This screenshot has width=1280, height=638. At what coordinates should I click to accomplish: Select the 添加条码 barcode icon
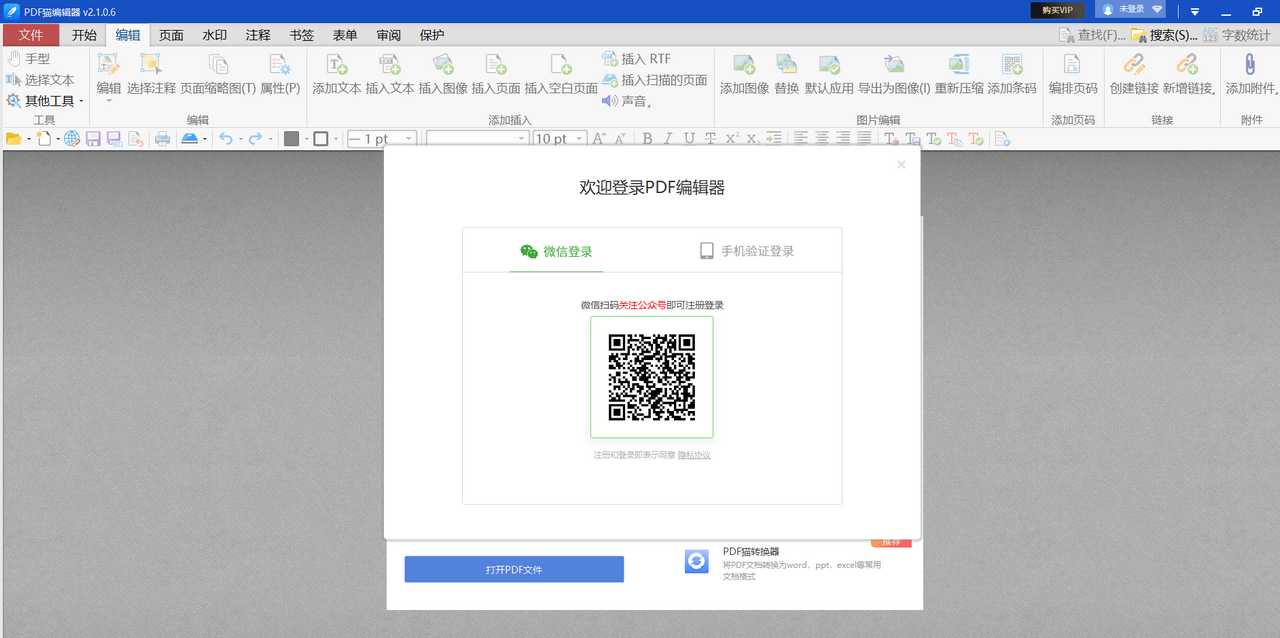pos(1013,75)
